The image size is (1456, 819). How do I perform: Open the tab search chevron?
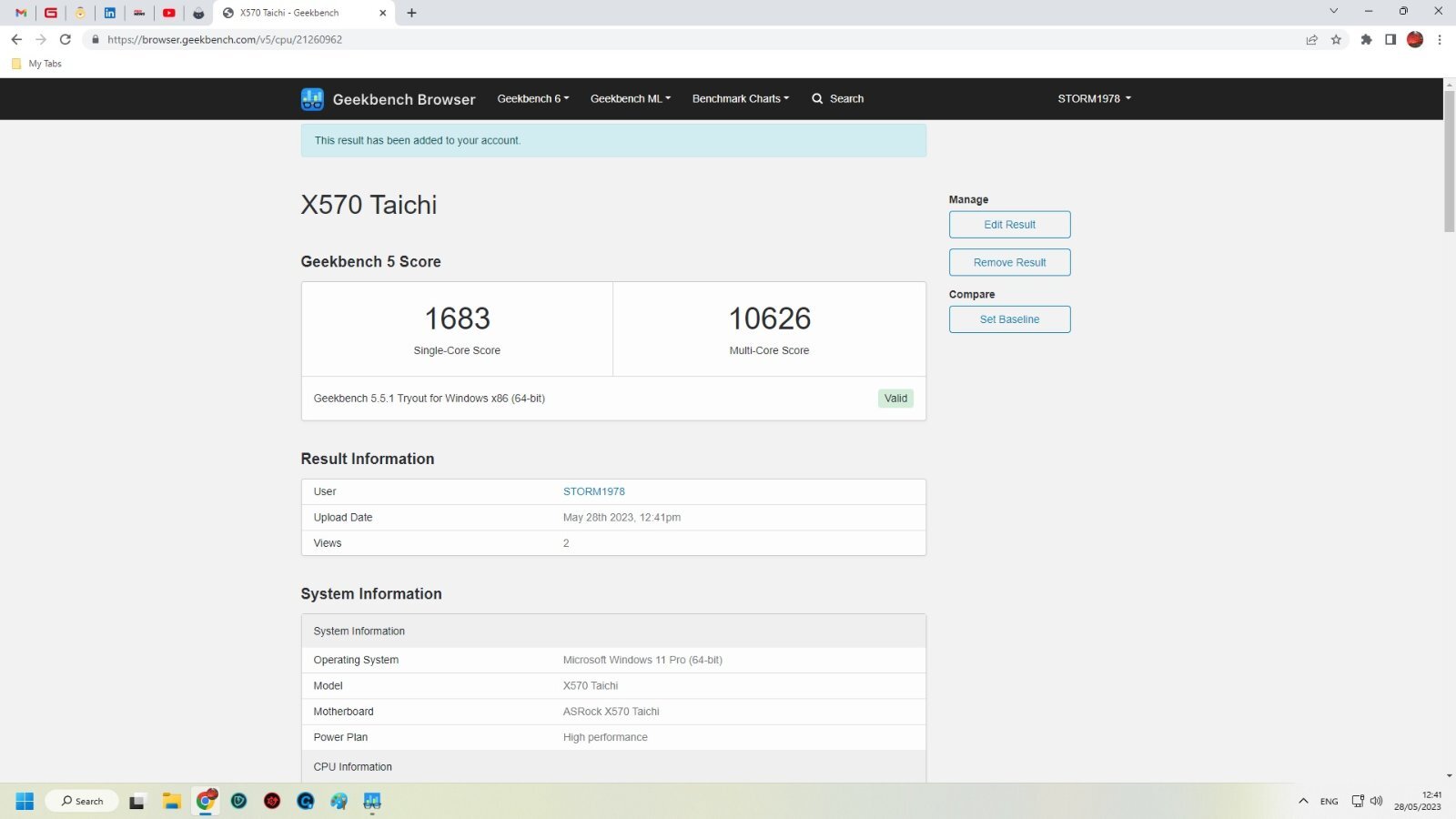(x=1333, y=11)
